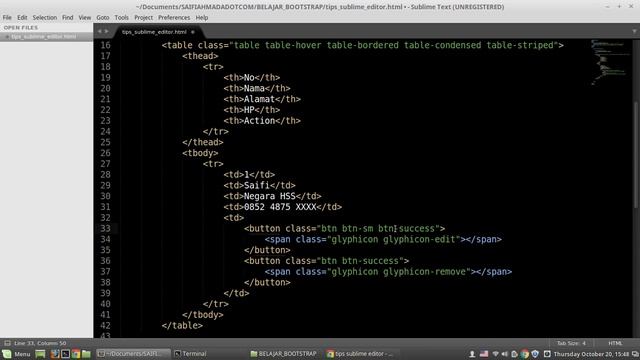This screenshot has height=360, width=640.
Task: Open the Linux Mint Menu button
Action: [16, 354]
